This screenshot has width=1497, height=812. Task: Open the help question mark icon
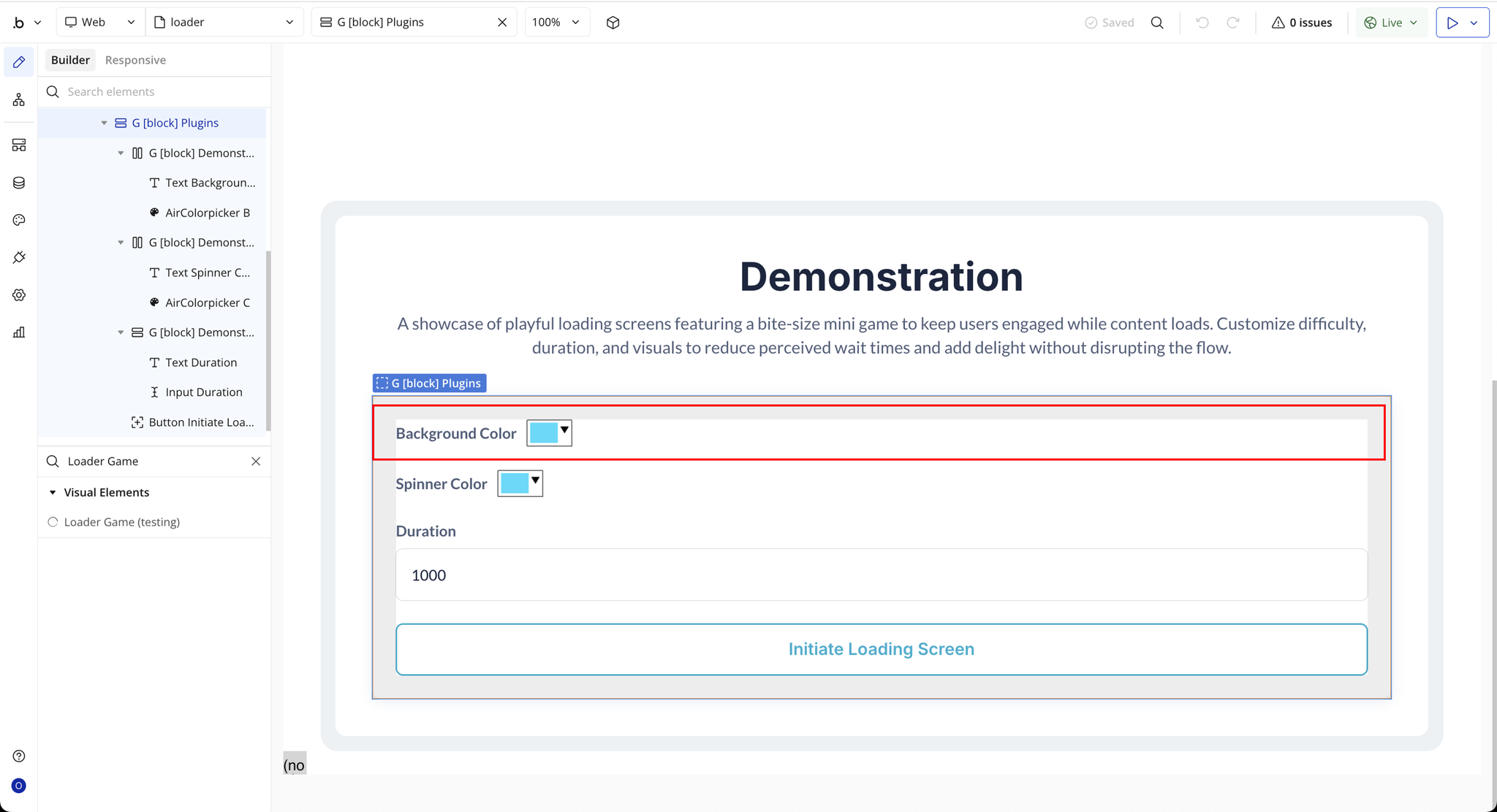19,756
